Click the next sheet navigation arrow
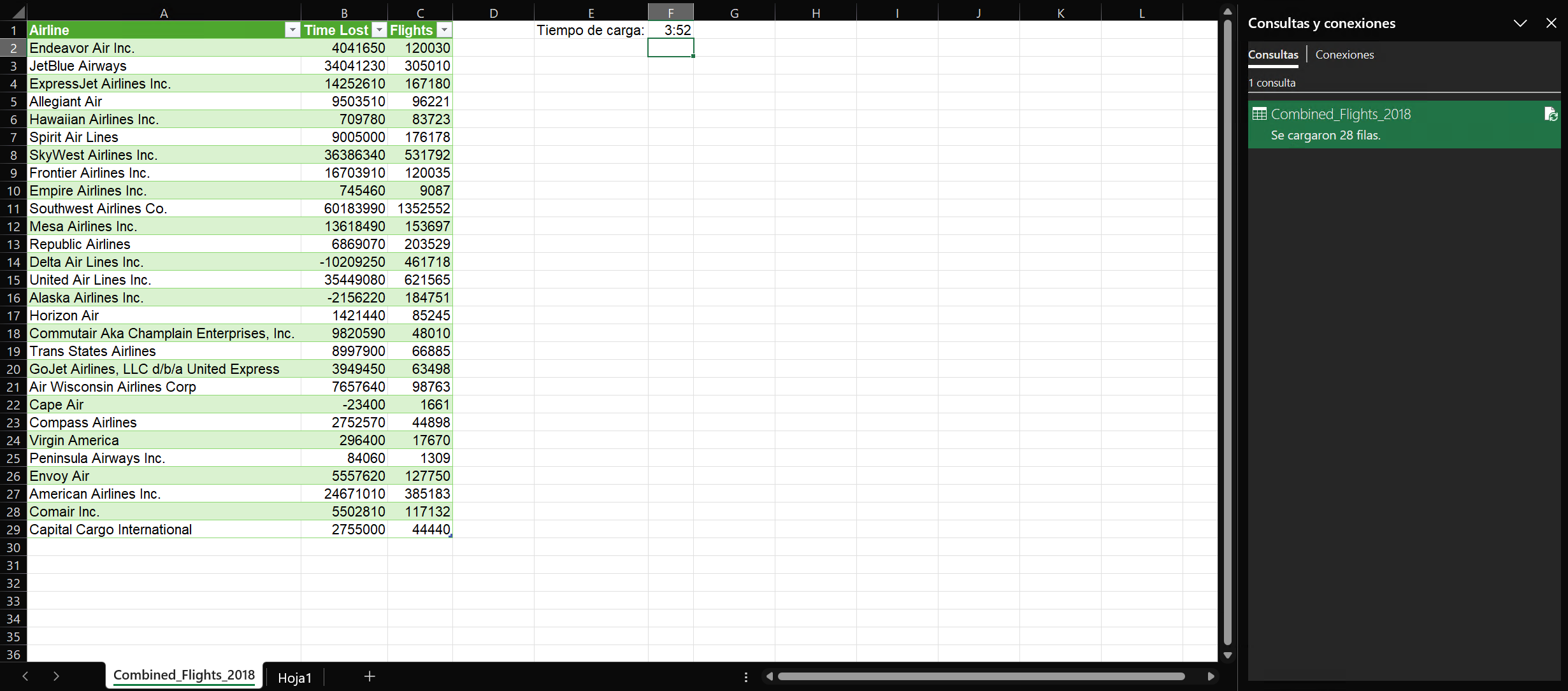1568x691 pixels. 56,676
